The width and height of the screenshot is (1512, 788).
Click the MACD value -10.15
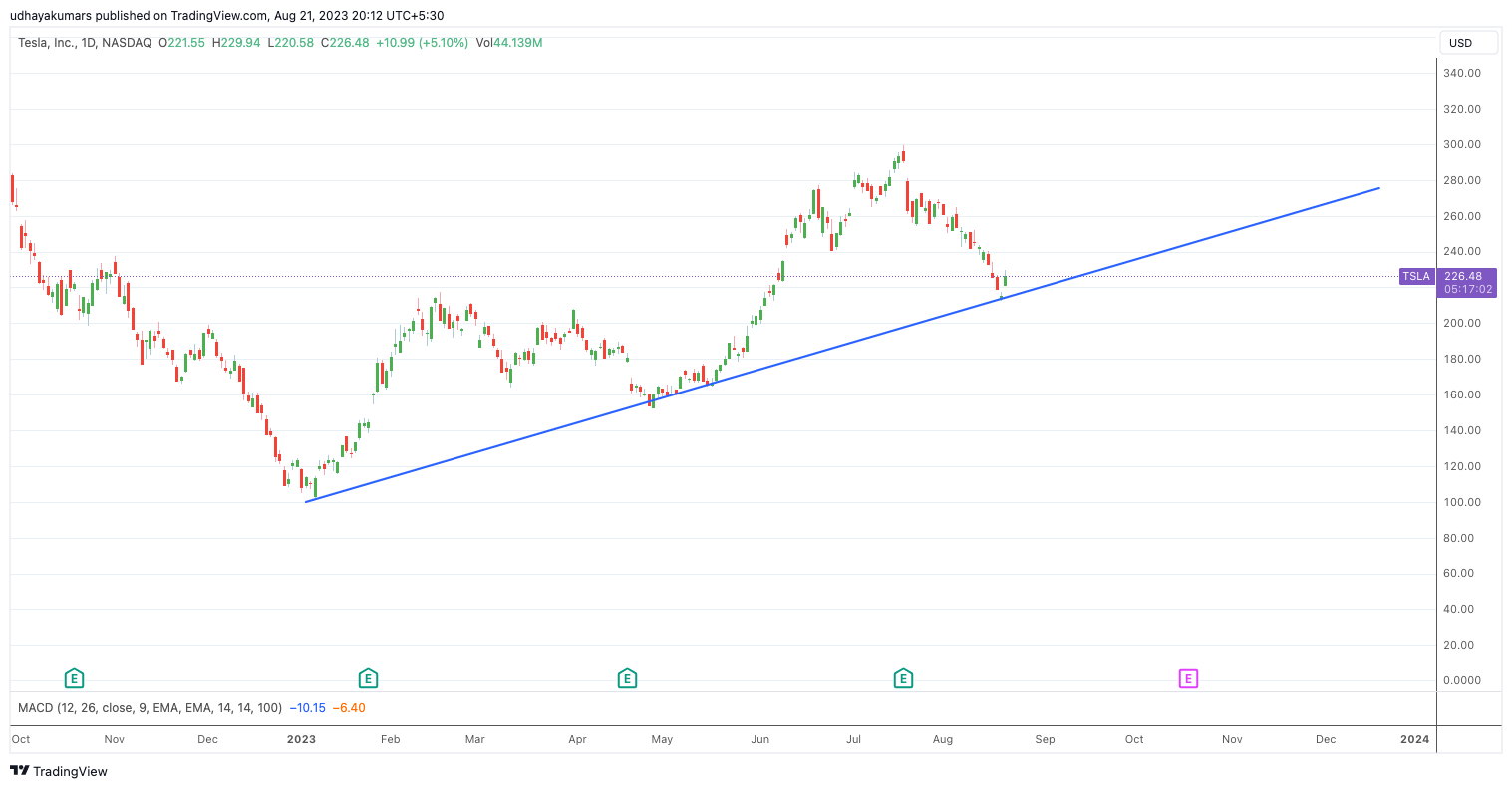(x=307, y=708)
